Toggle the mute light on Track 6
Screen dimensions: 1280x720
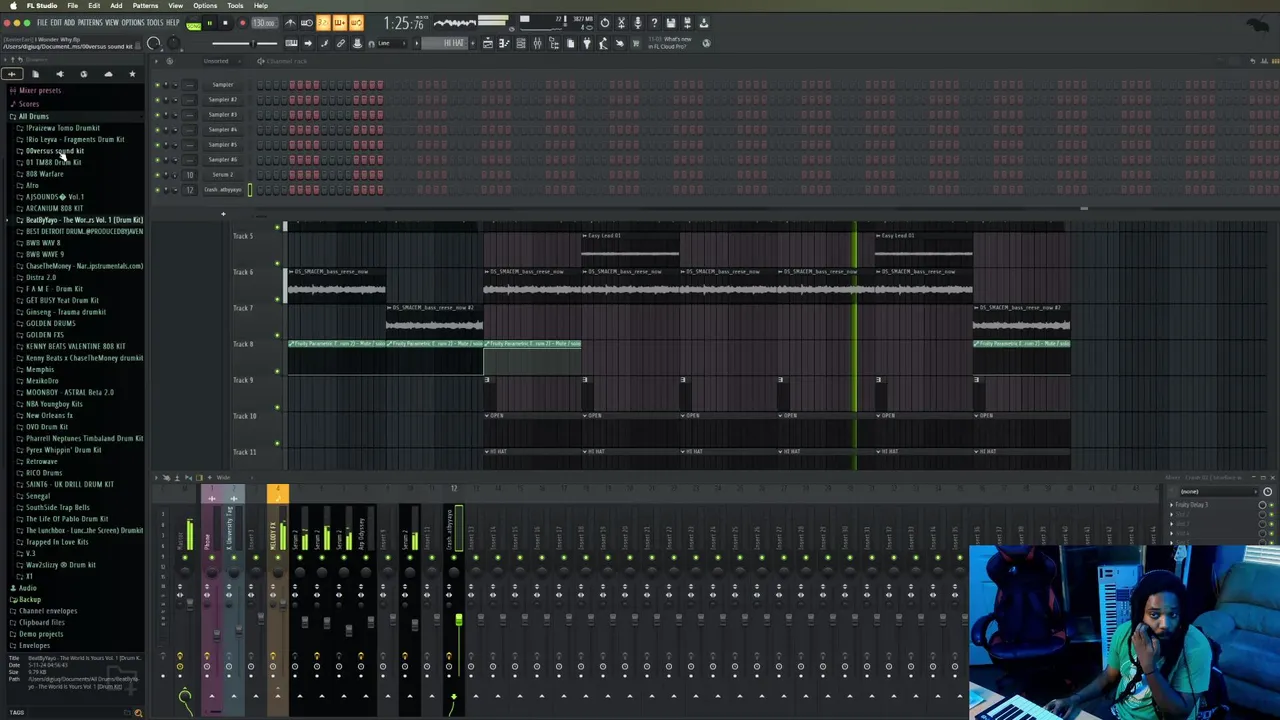click(x=277, y=299)
